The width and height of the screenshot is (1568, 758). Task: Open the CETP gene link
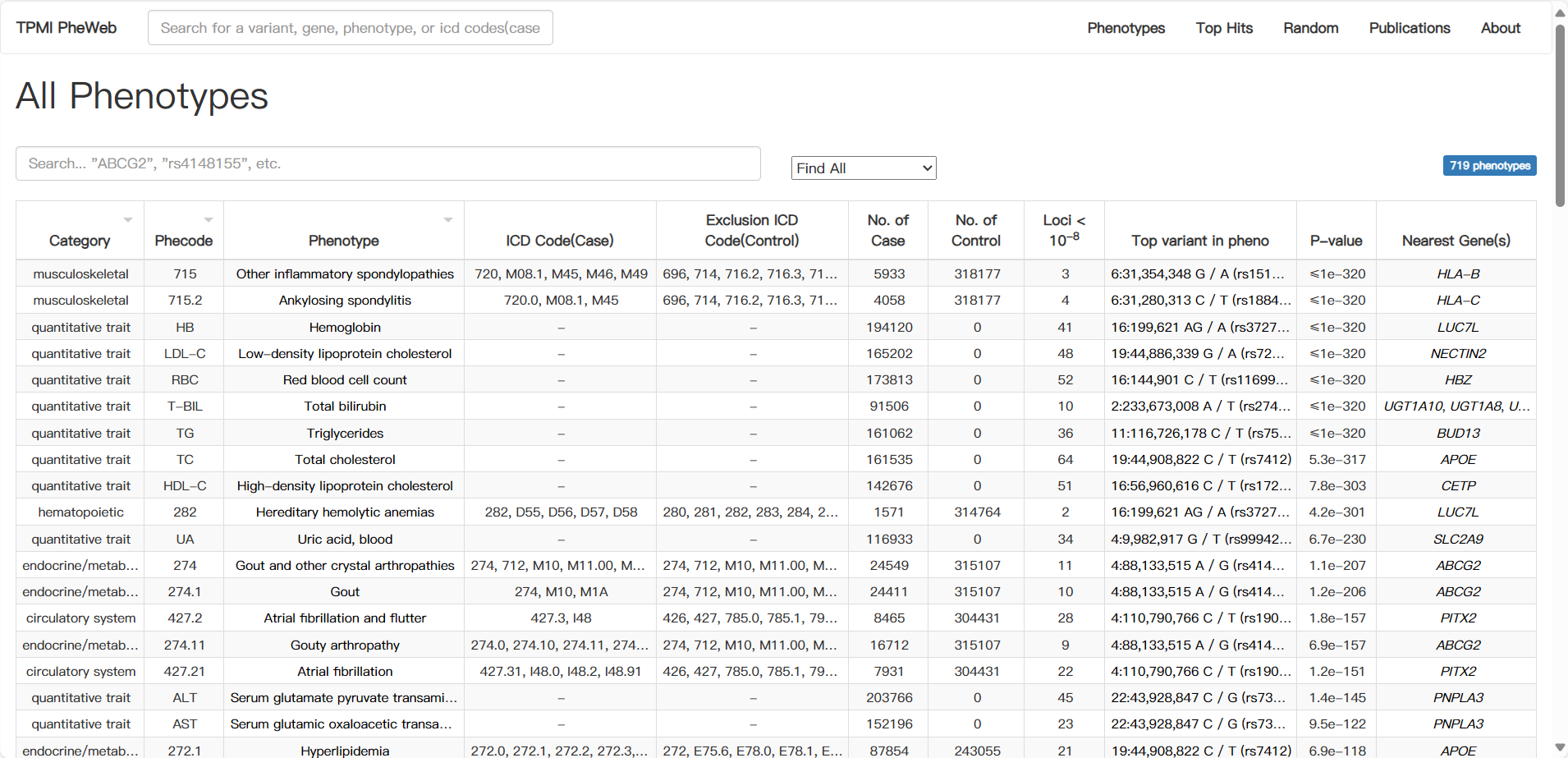pyautogui.click(x=1458, y=485)
